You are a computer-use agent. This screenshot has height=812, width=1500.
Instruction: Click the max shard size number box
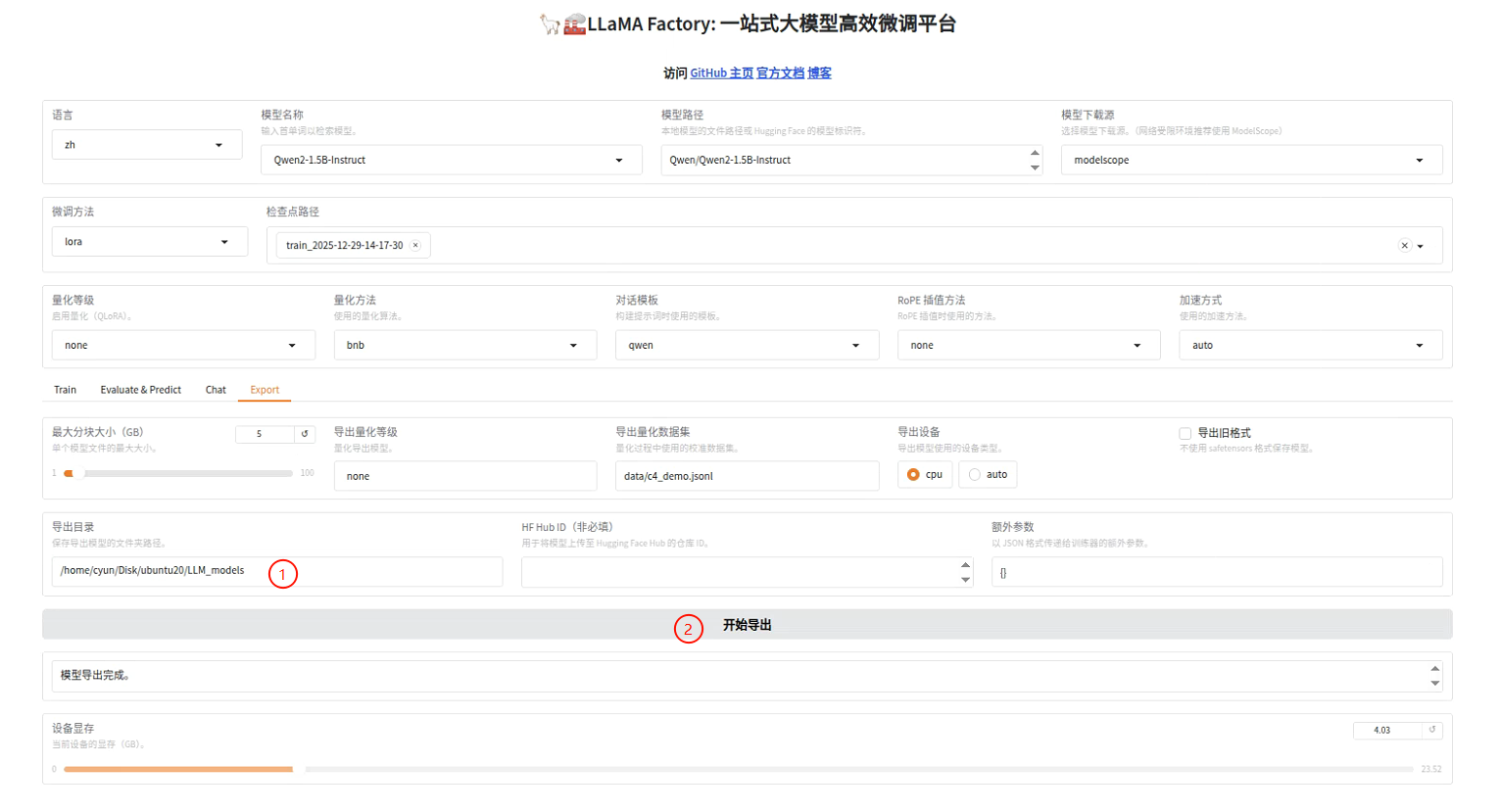pos(265,434)
